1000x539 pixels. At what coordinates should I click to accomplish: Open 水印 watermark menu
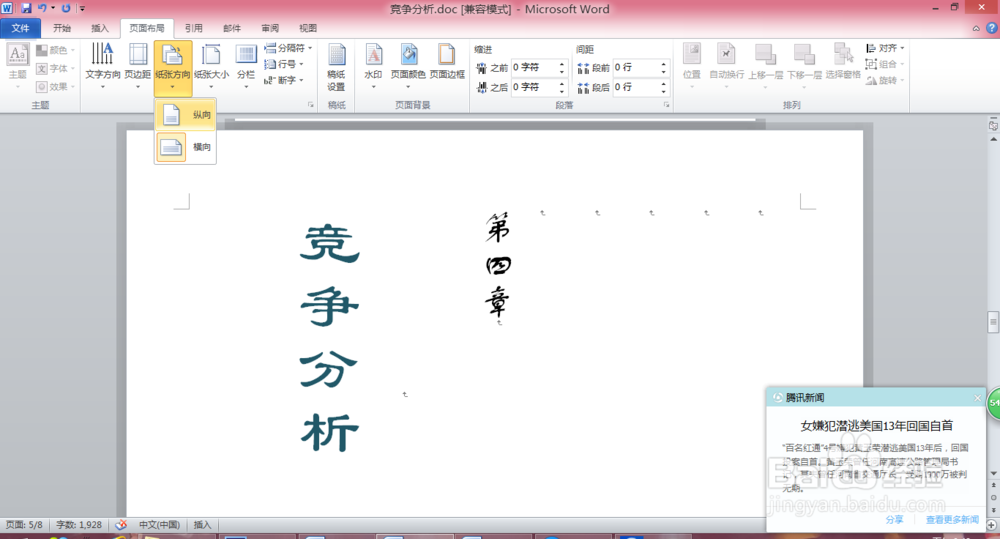373,67
